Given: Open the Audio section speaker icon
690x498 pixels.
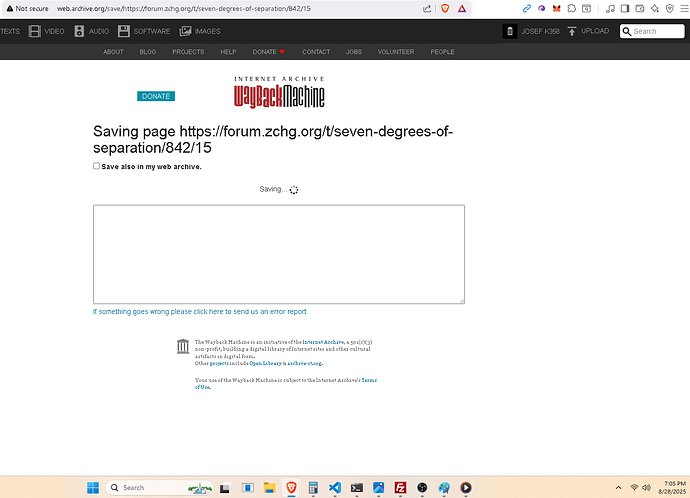Looking at the screenshot, I should [79, 31].
